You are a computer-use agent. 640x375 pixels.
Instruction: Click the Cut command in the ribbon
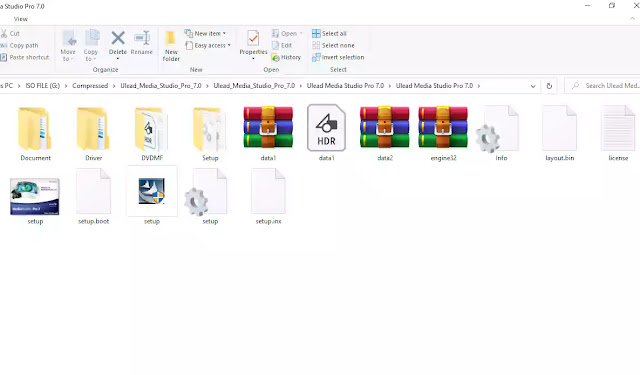point(10,33)
